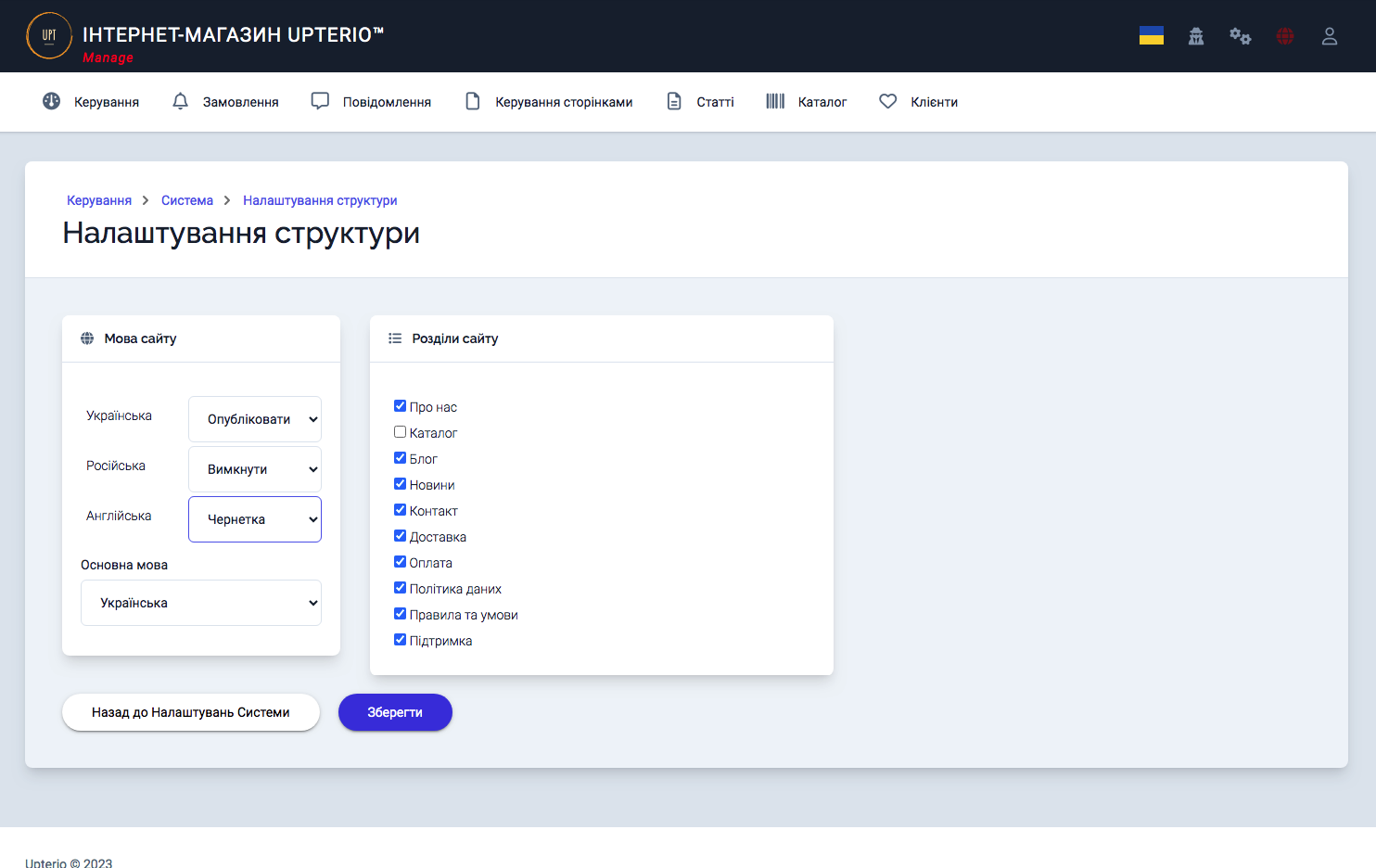Click the Розділи сайту panel heading

(x=455, y=338)
